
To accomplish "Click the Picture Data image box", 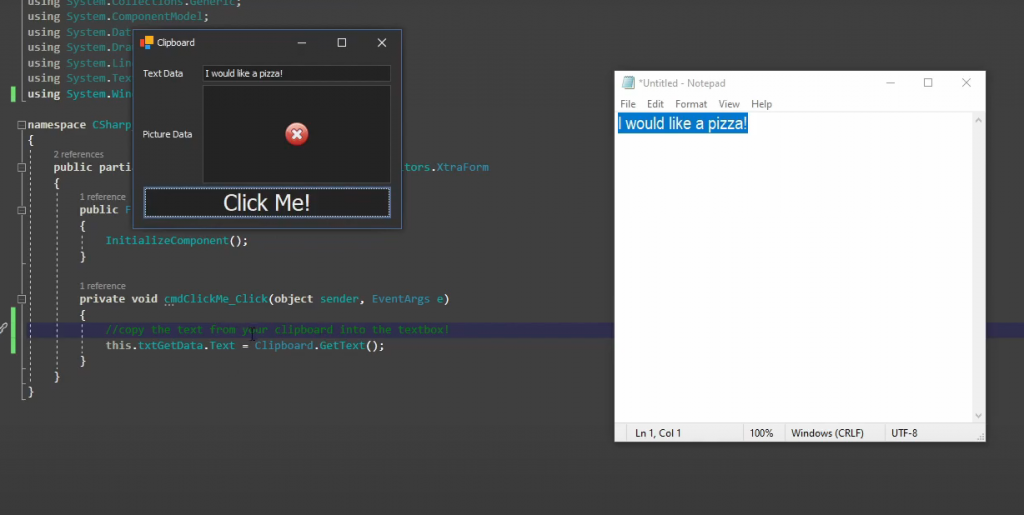I will (x=296, y=134).
